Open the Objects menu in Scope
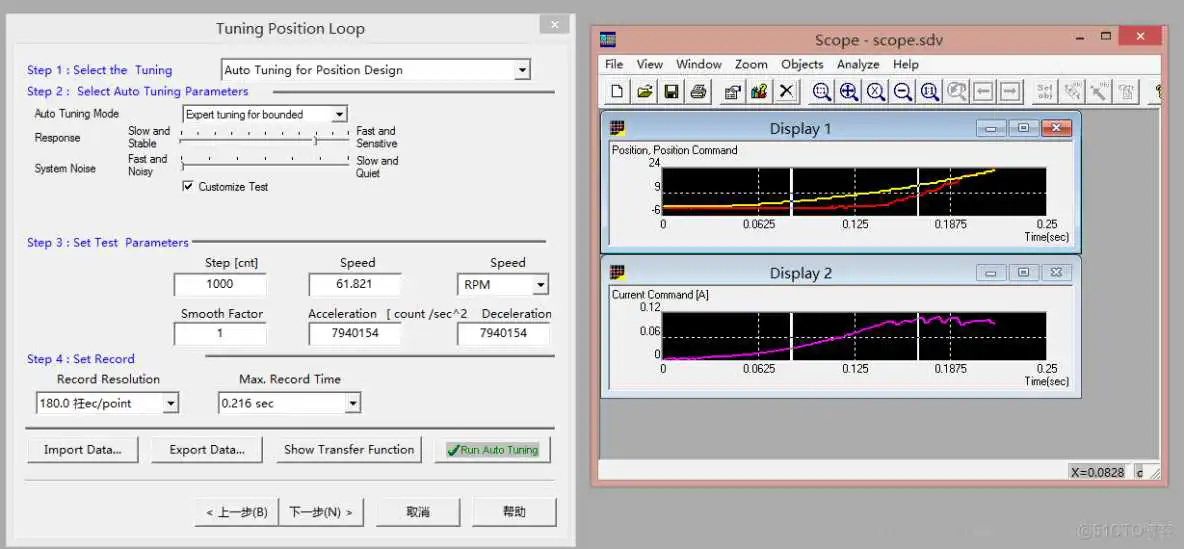 click(x=802, y=64)
